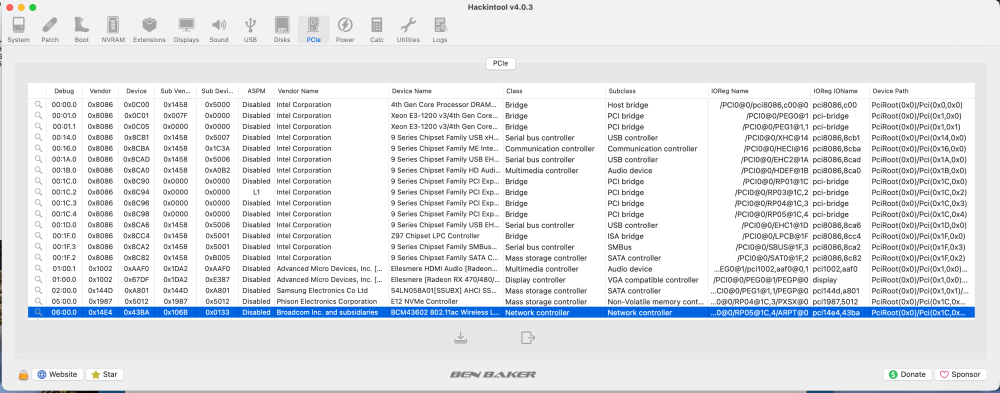
Task: Sort by Device Name column header
Action: coord(446,91)
